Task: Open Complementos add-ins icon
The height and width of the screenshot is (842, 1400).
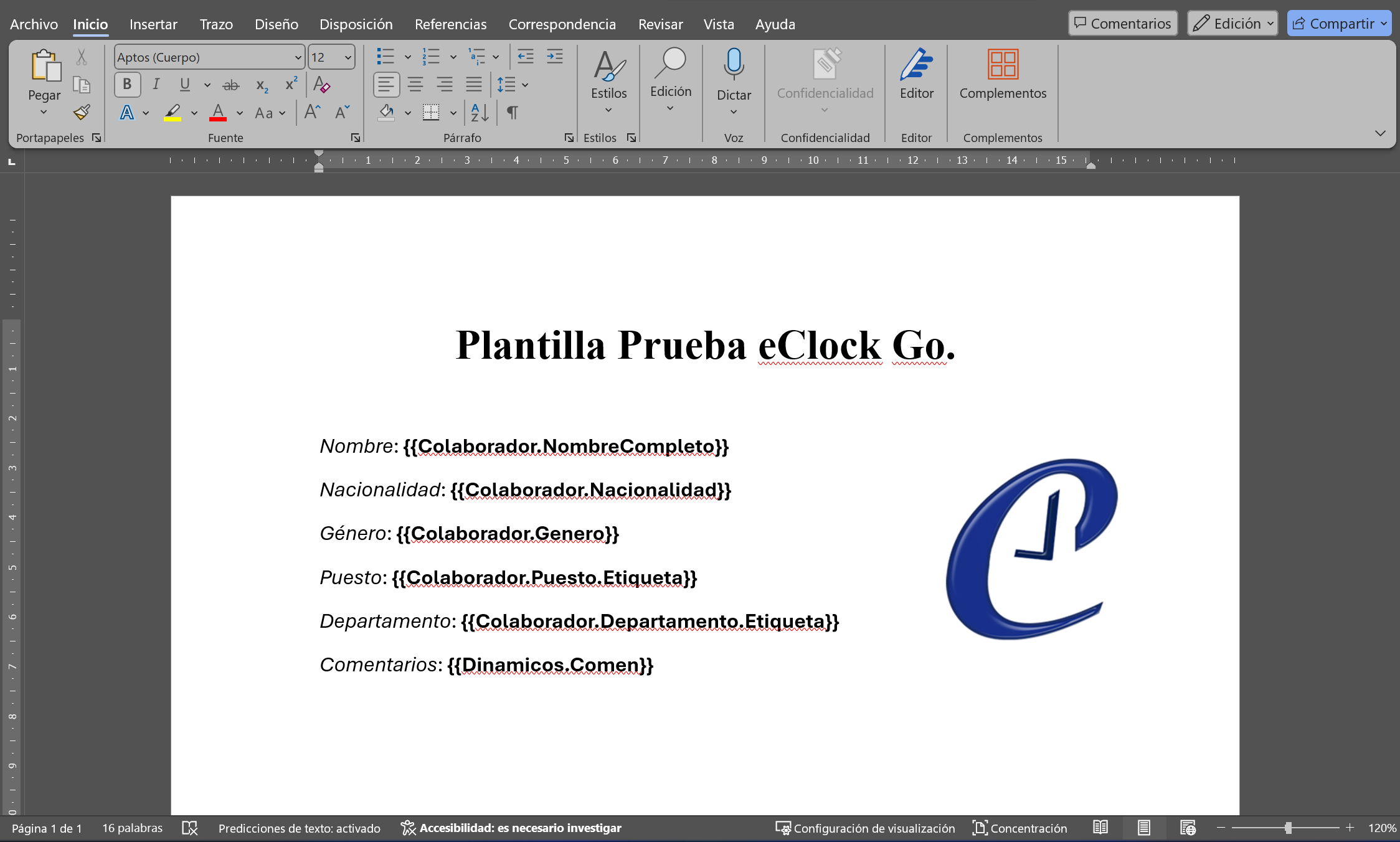Action: pos(1003,64)
